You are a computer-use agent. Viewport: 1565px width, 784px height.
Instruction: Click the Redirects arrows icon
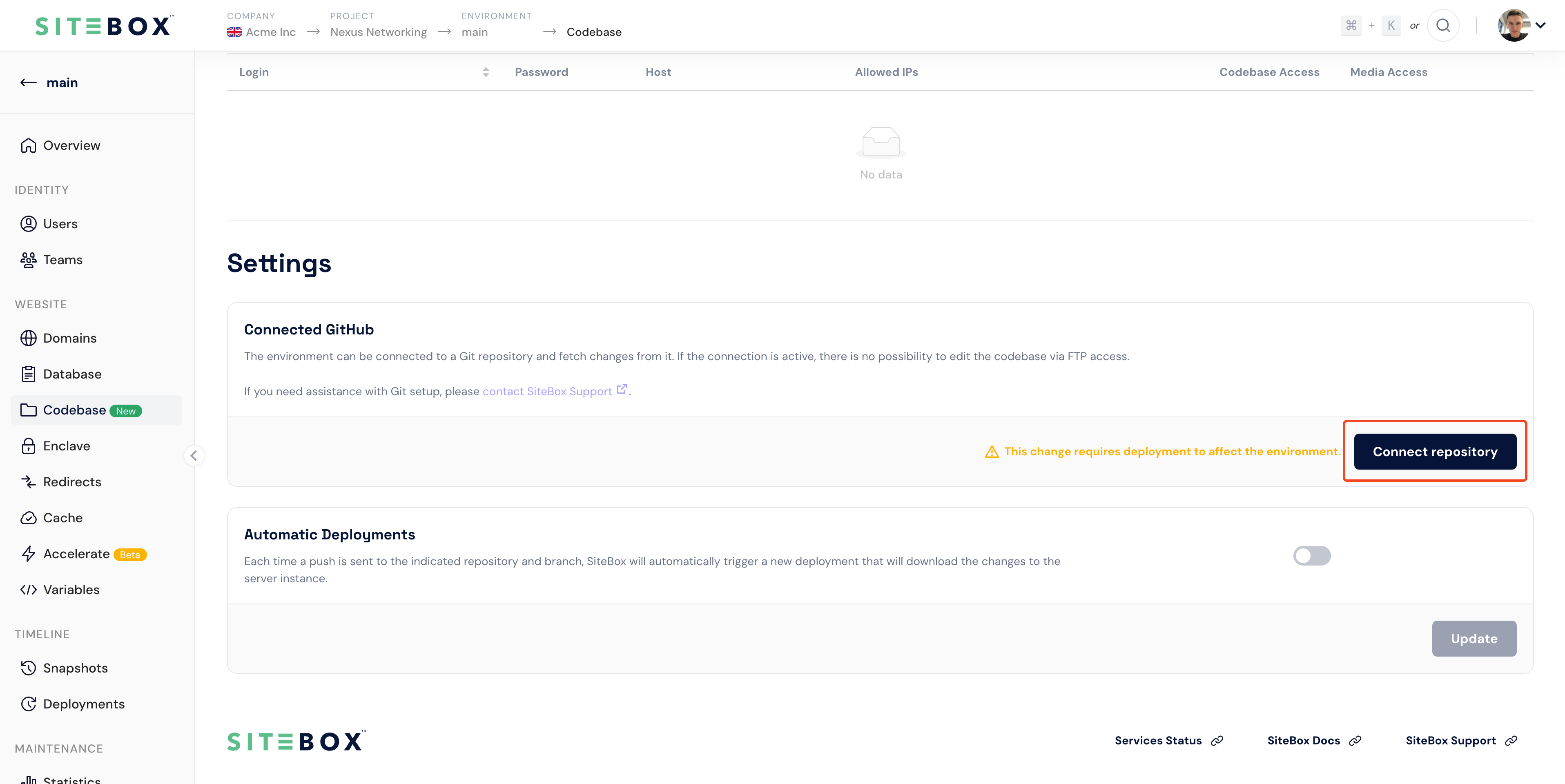(29, 481)
